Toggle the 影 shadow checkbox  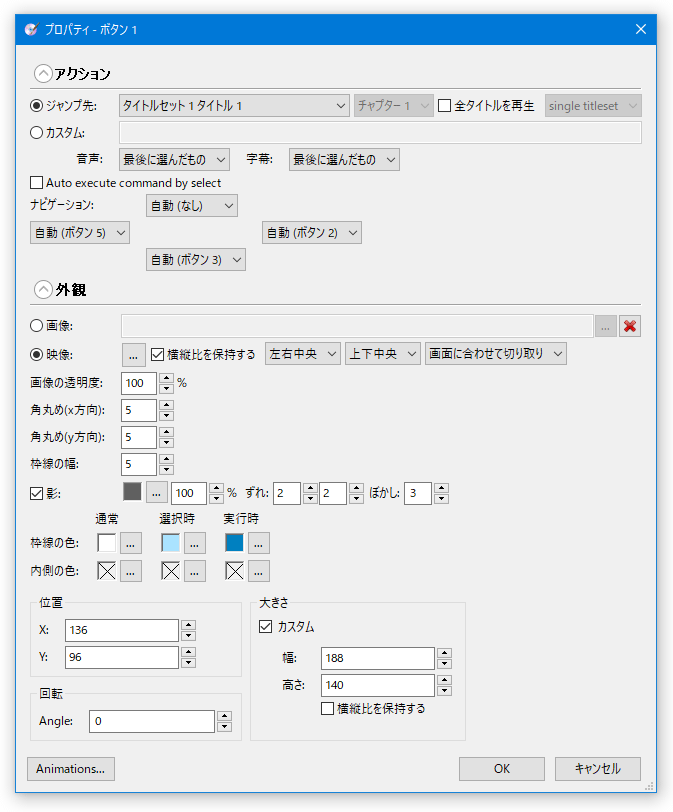point(36,494)
